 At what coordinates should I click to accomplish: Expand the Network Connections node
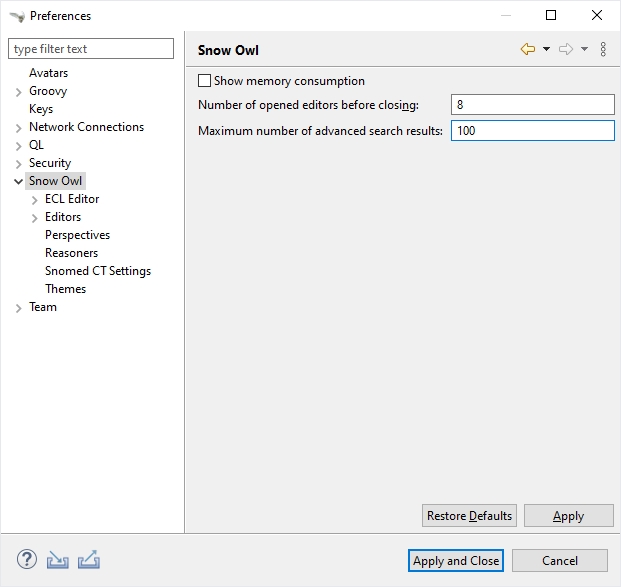pos(18,128)
